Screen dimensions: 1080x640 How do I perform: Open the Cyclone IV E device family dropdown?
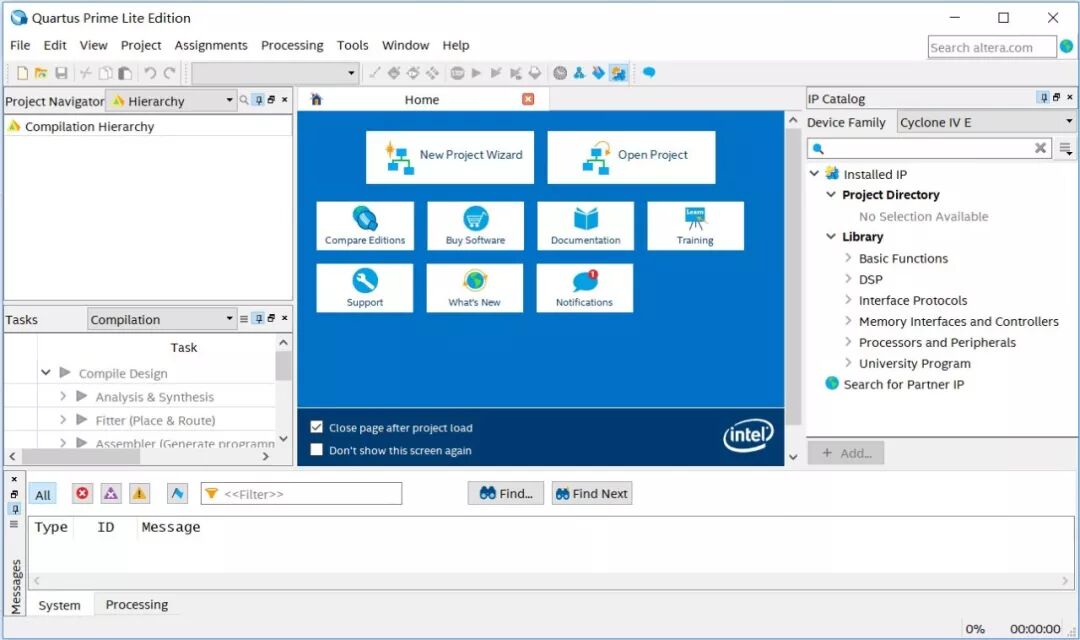pyautogui.click(x=986, y=122)
